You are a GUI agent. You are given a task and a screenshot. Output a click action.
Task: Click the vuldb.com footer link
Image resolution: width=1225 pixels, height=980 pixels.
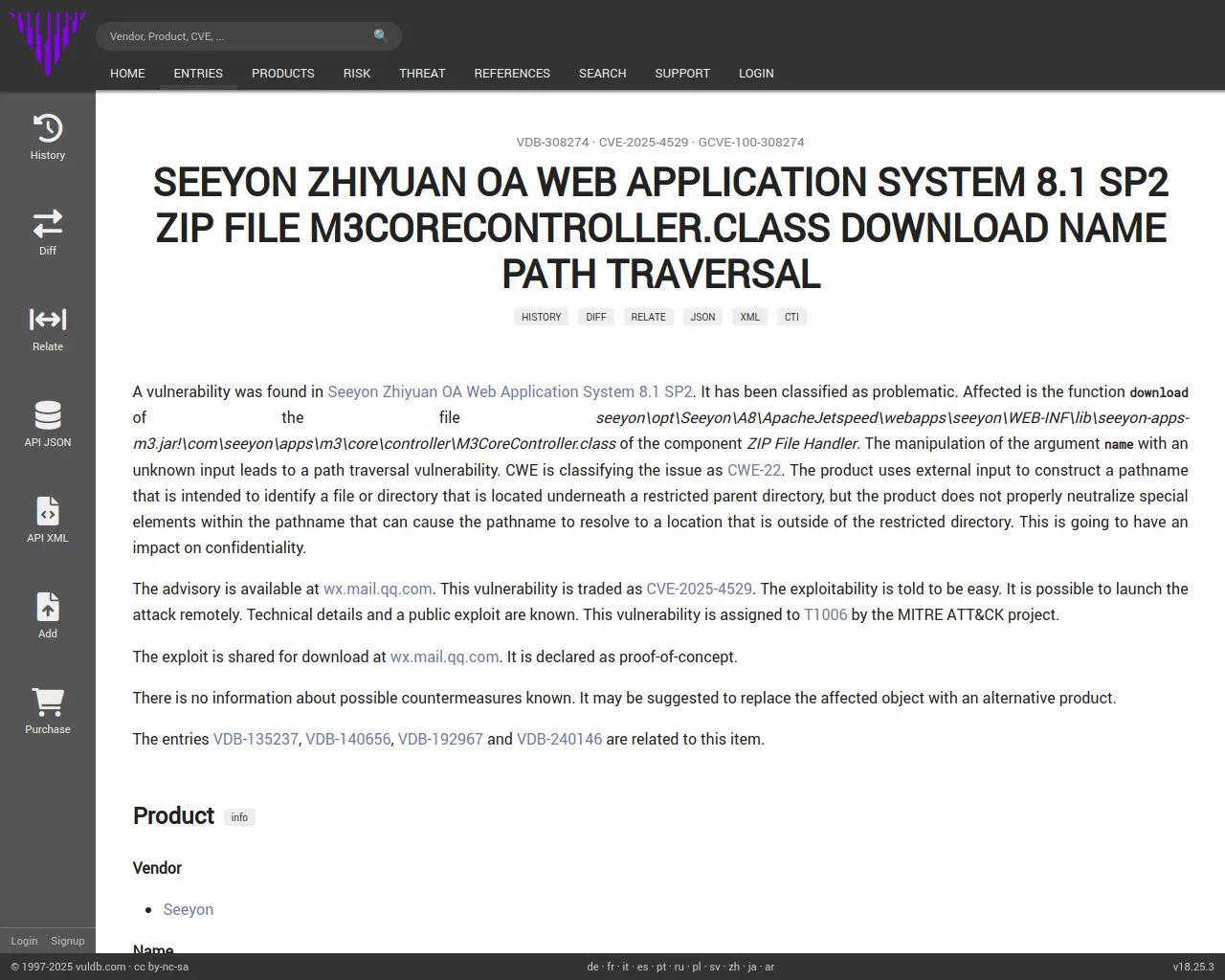click(x=100, y=967)
